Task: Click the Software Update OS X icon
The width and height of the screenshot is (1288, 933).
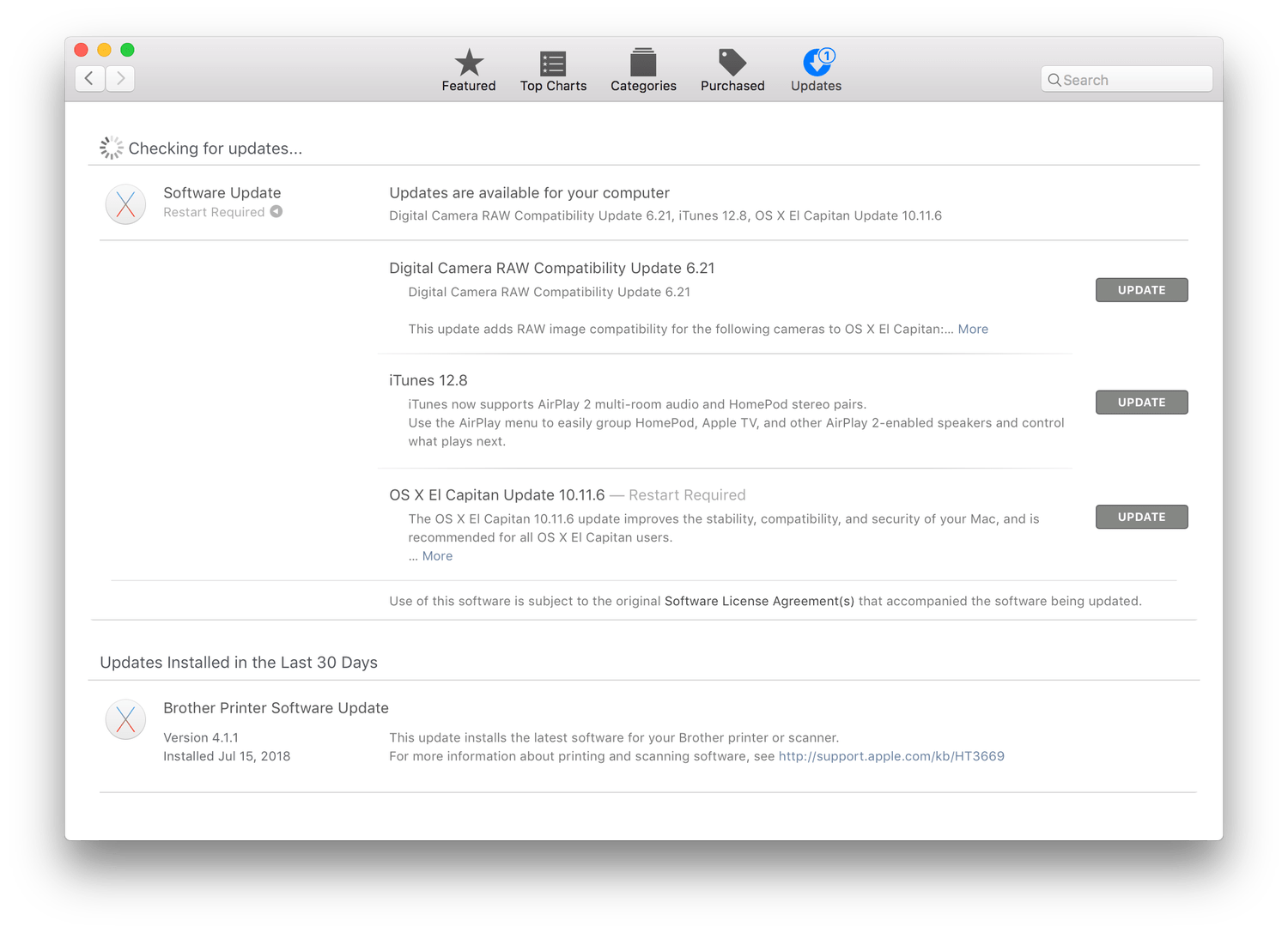Action: tap(125, 204)
